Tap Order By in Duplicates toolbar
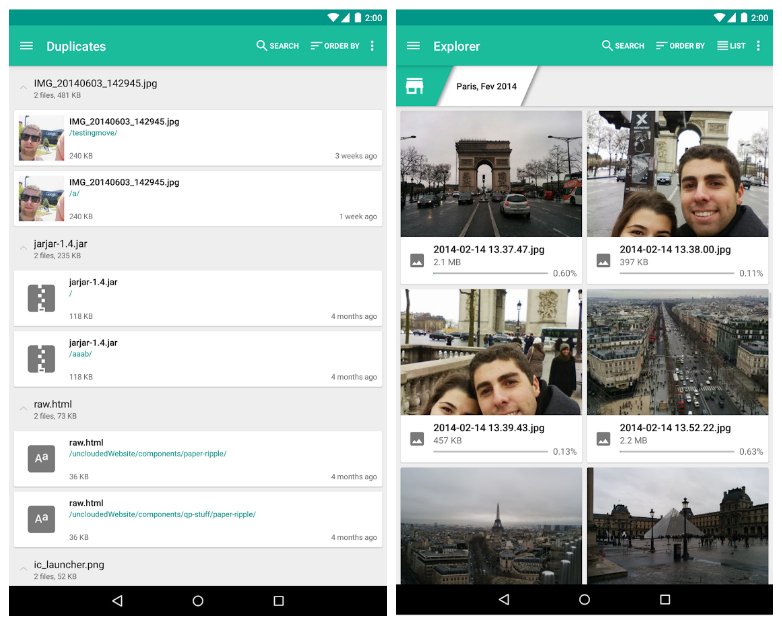782x625 pixels. pos(335,46)
